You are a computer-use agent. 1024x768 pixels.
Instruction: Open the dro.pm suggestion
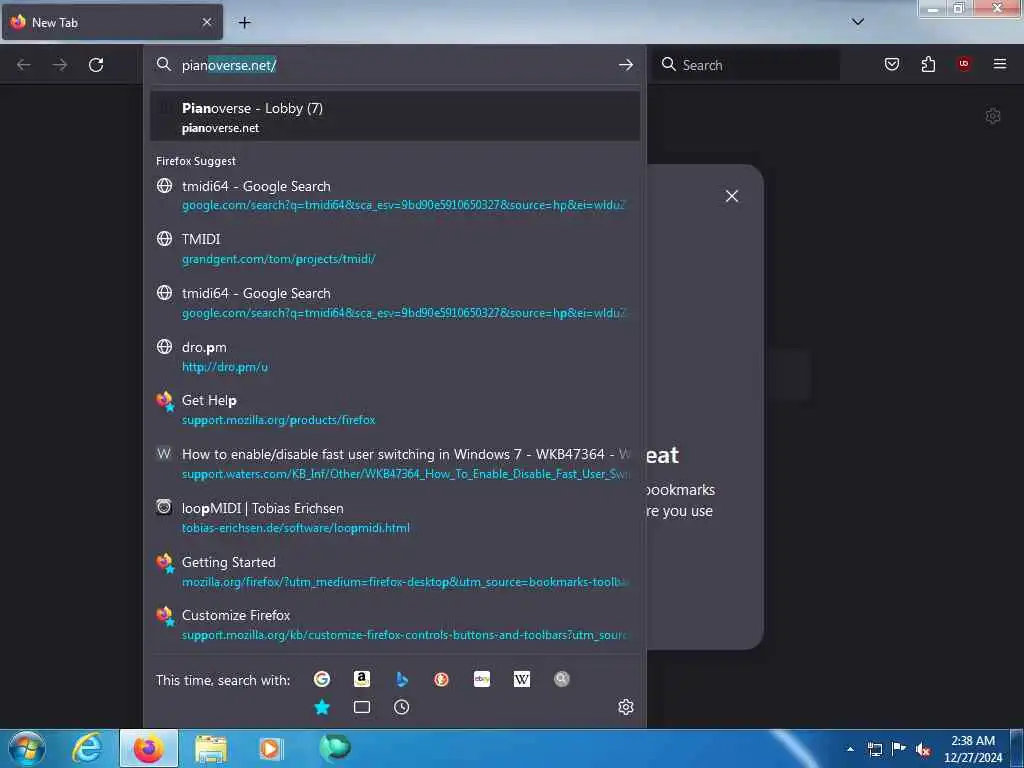point(394,357)
